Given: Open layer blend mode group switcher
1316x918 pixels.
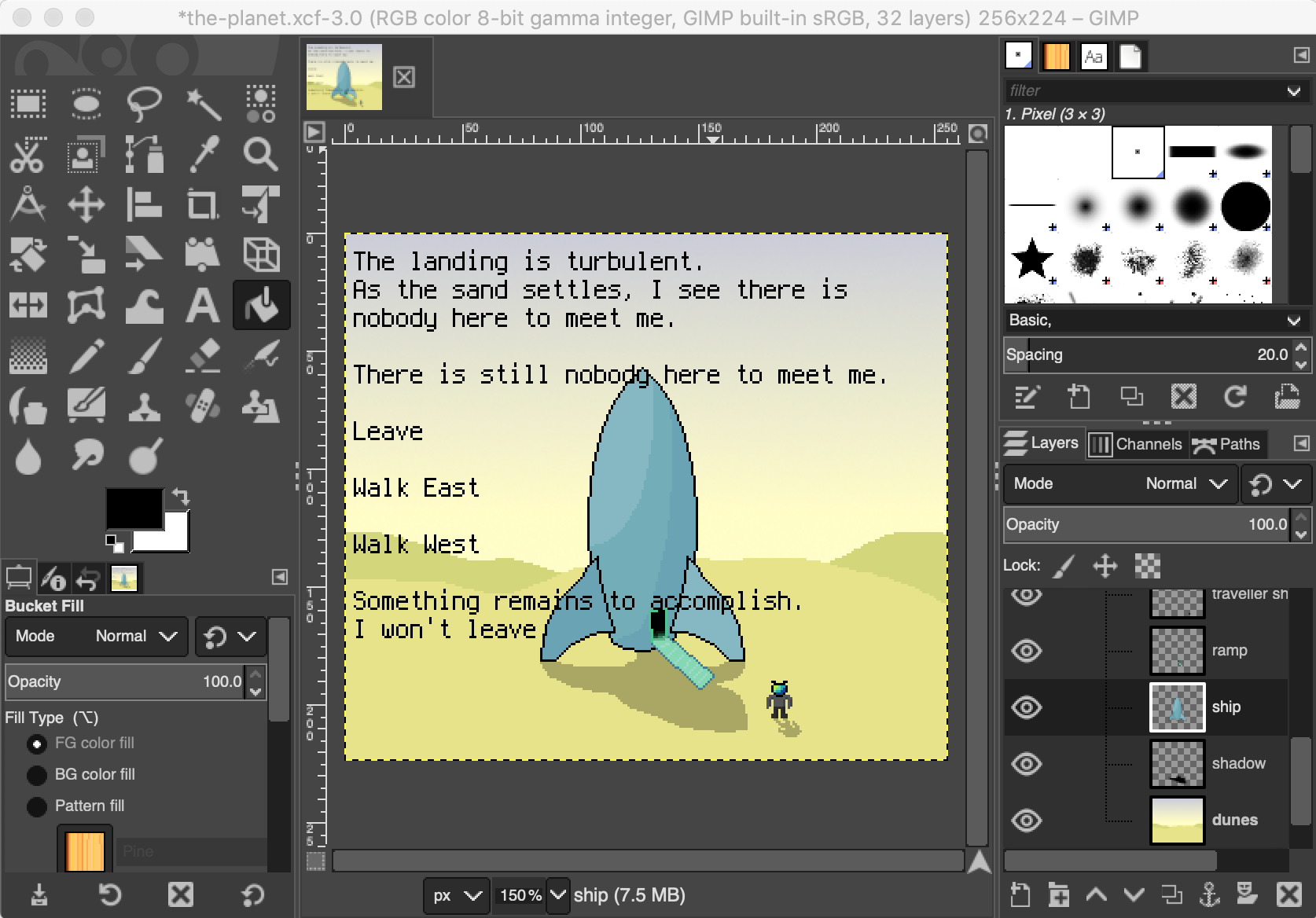Looking at the screenshot, I should pyautogui.click(x=1277, y=483).
